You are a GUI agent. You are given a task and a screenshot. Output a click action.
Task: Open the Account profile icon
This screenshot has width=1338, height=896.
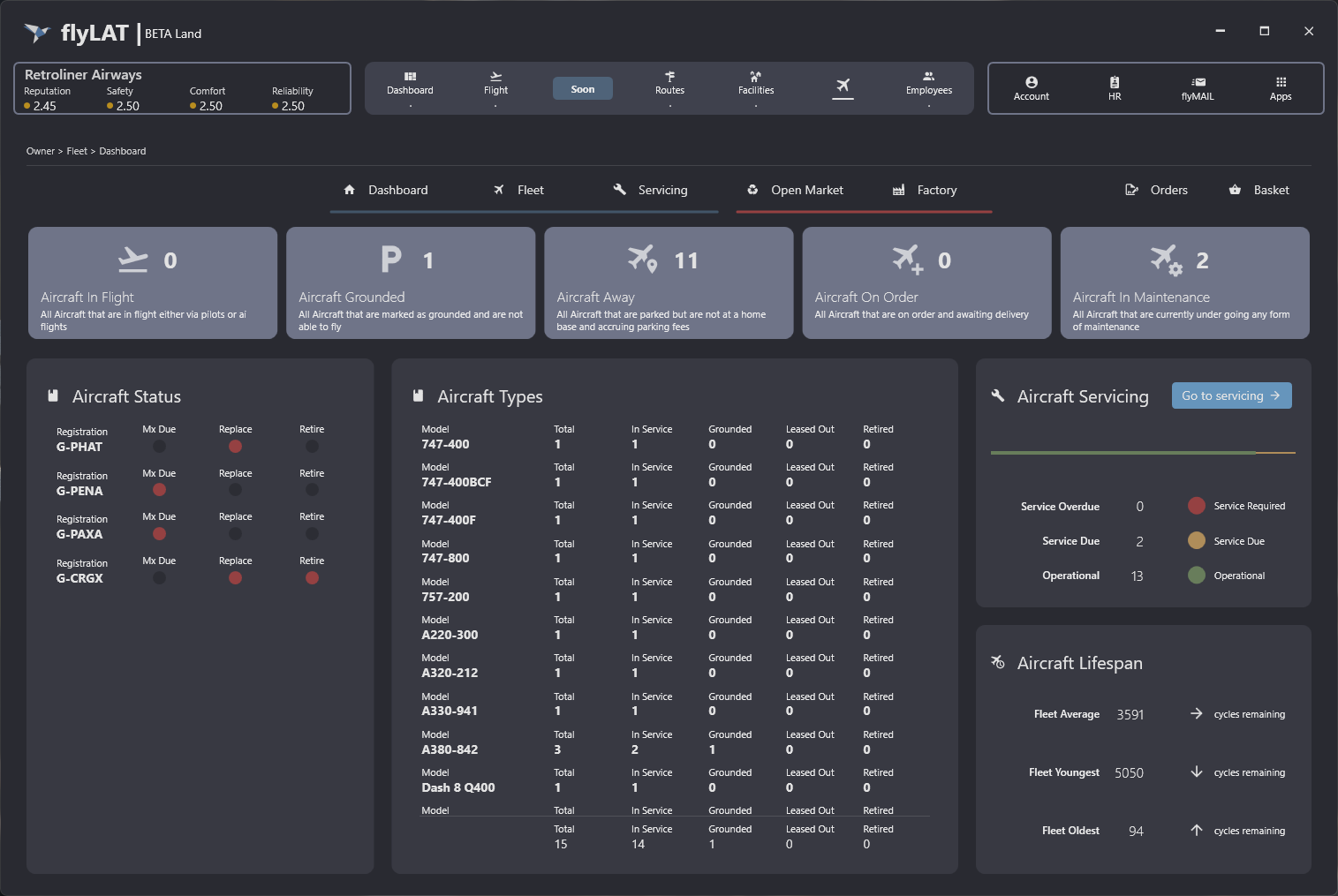click(1031, 82)
